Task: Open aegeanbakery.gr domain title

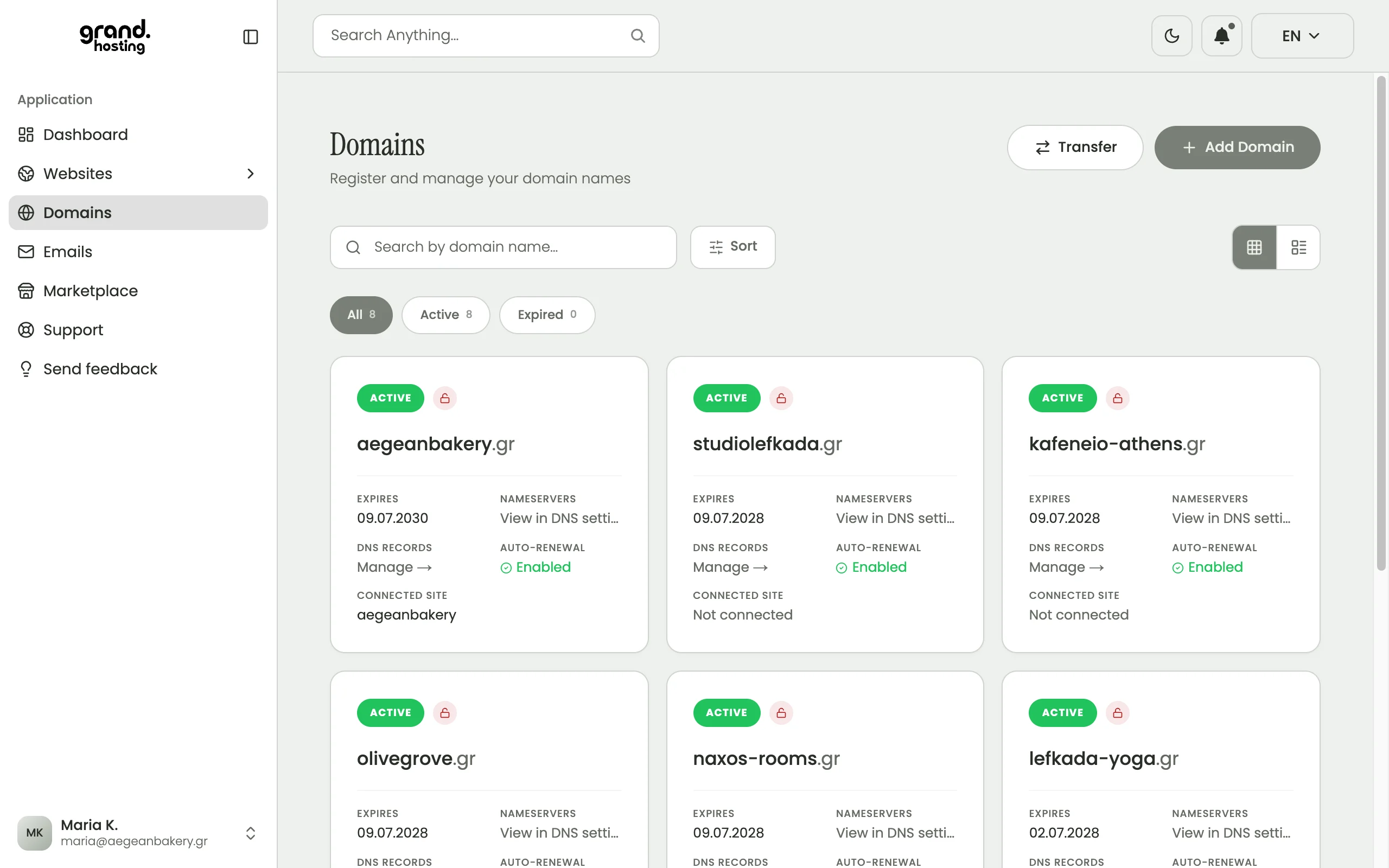Action: [x=436, y=444]
